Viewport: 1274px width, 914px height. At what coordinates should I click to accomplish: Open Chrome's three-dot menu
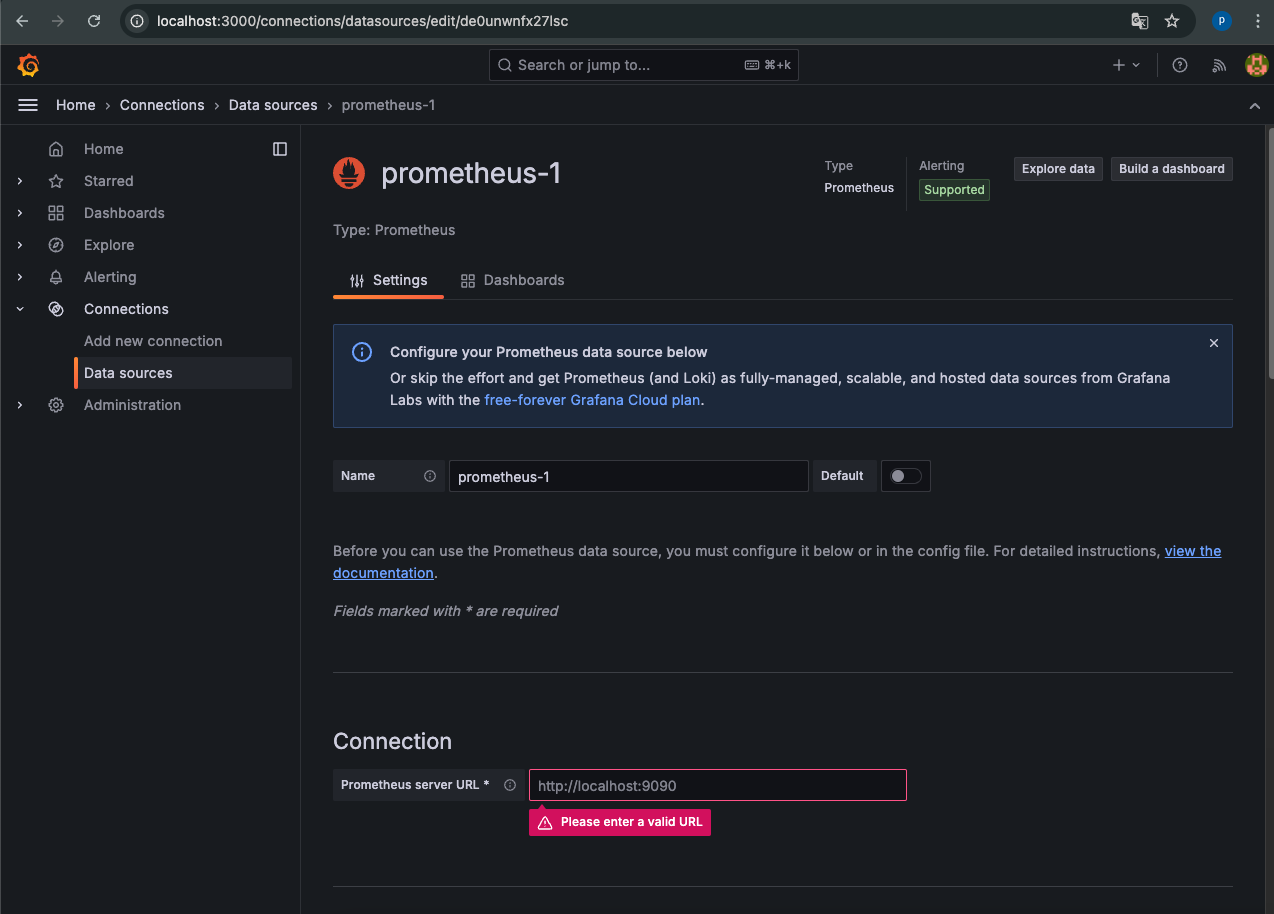[x=1257, y=20]
